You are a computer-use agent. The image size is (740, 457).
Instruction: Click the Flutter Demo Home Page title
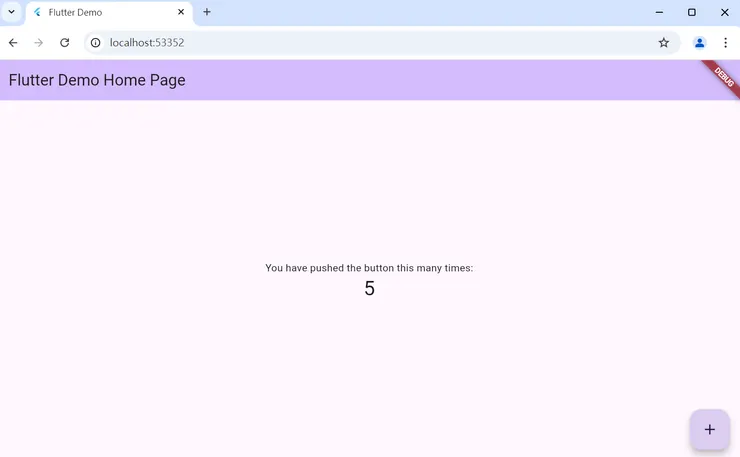point(97,80)
